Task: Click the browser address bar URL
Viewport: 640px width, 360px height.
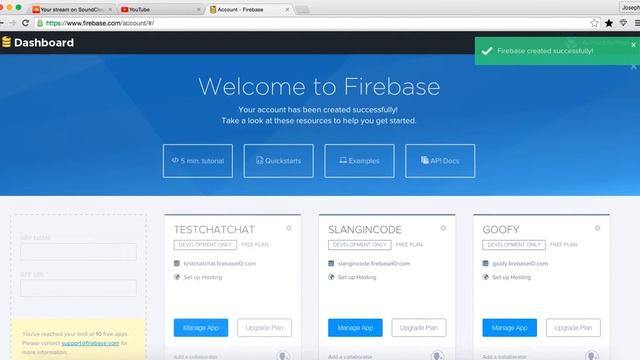Action: pos(100,23)
